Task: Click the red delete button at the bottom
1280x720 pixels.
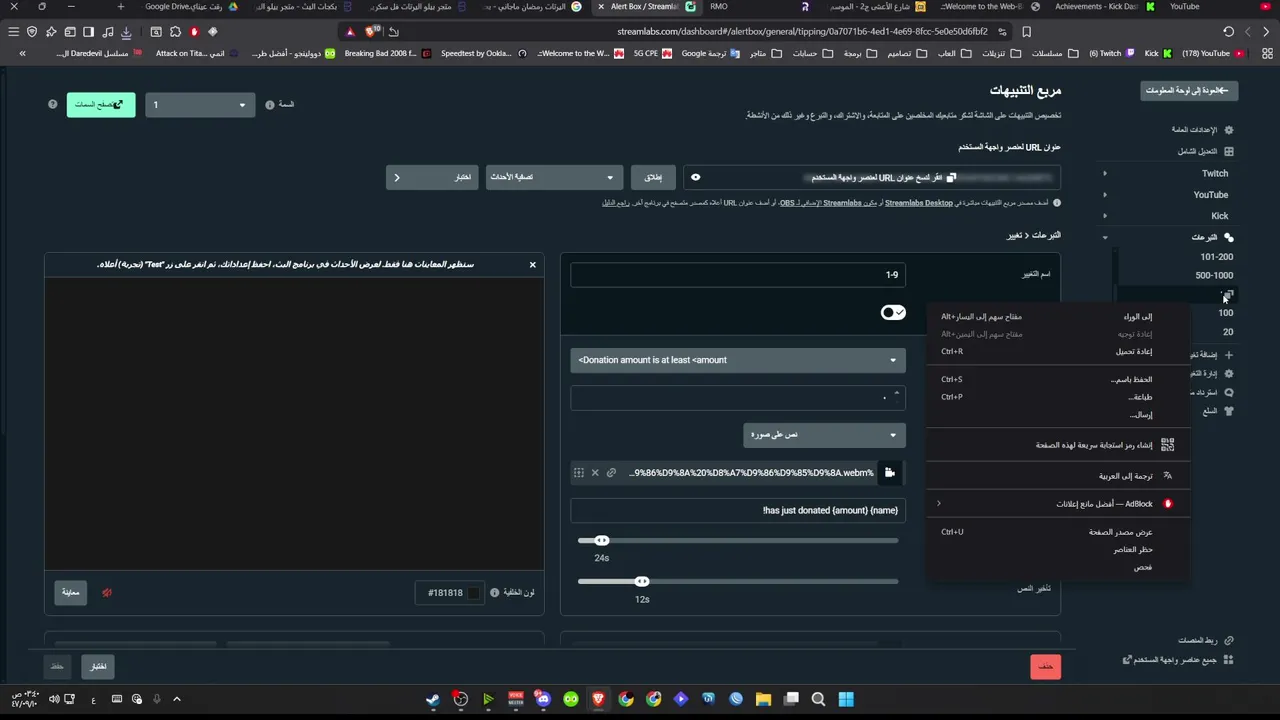Action: (x=1045, y=666)
